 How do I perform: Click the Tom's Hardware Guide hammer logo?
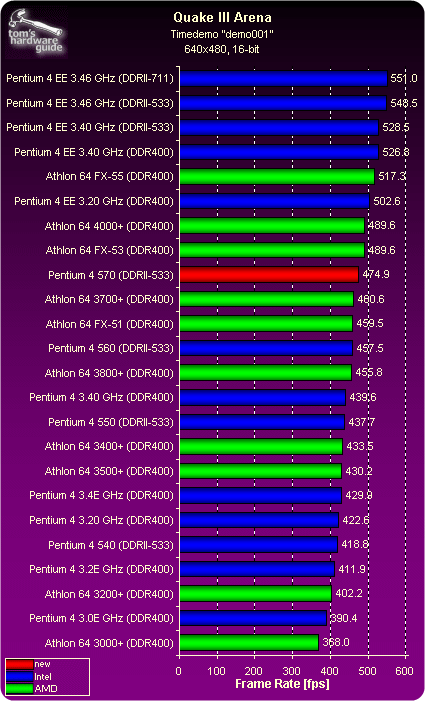tap(36, 34)
